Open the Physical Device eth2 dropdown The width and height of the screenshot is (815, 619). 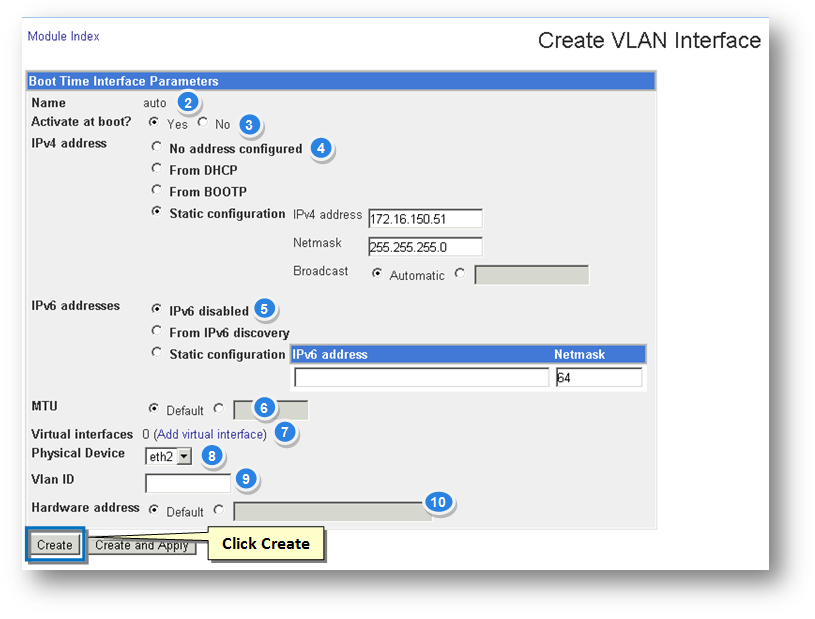pos(169,457)
